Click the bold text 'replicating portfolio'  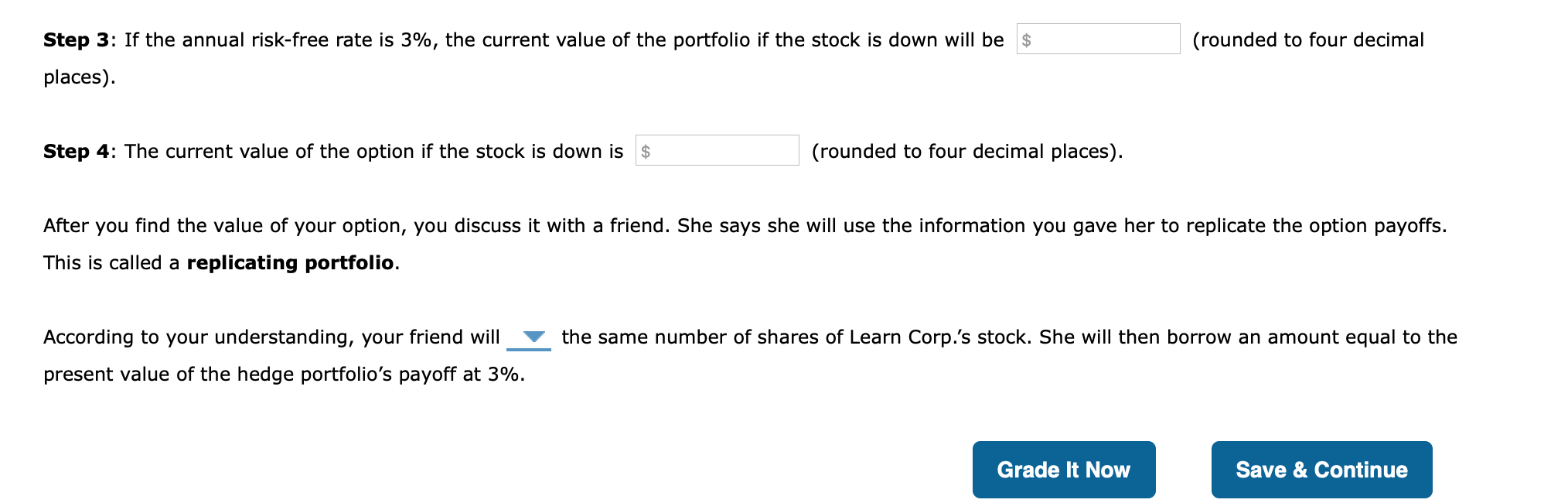290,262
